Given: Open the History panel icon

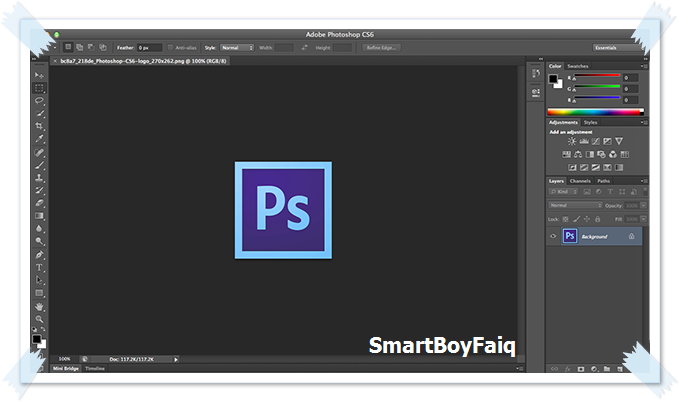Looking at the screenshot, I should [536, 74].
